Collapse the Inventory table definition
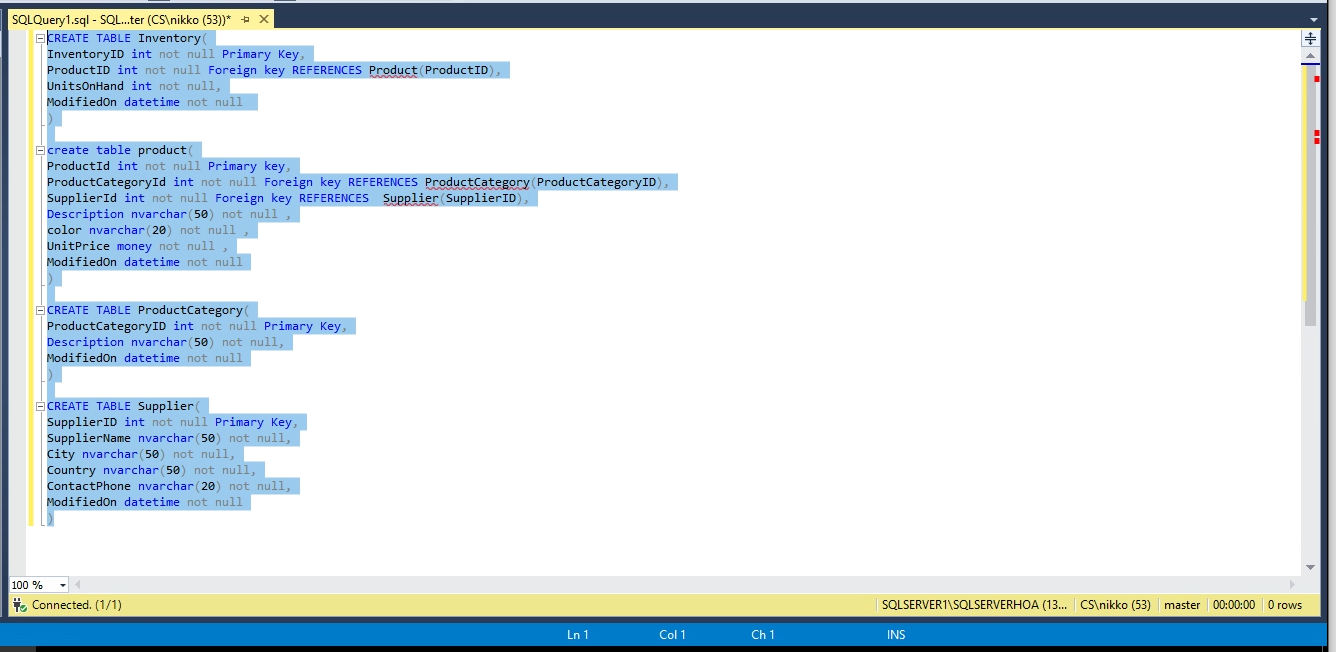Viewport: 1336px width, 652px height. click(39, 37)
